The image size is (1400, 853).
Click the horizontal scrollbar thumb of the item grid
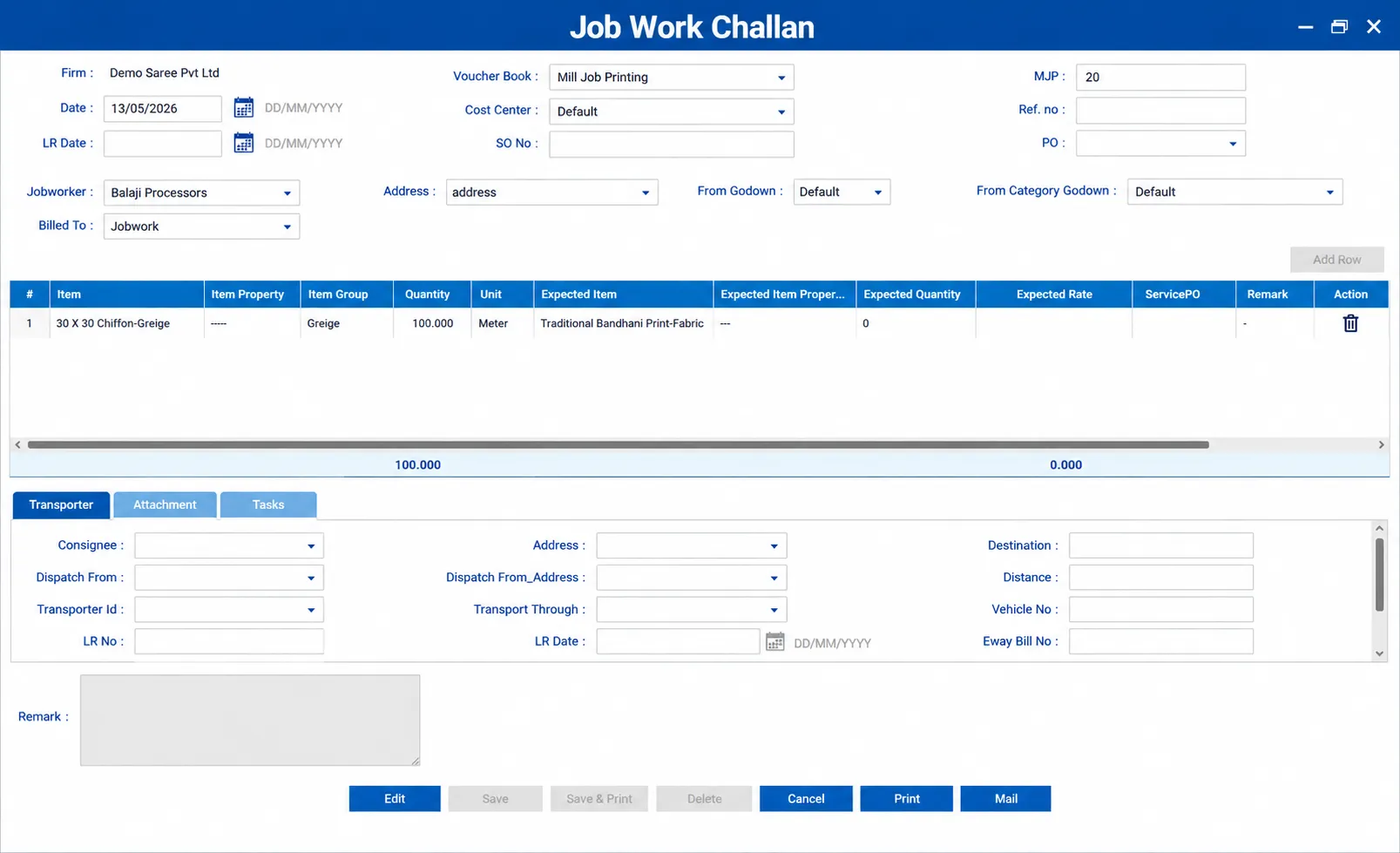coord(618,445)
